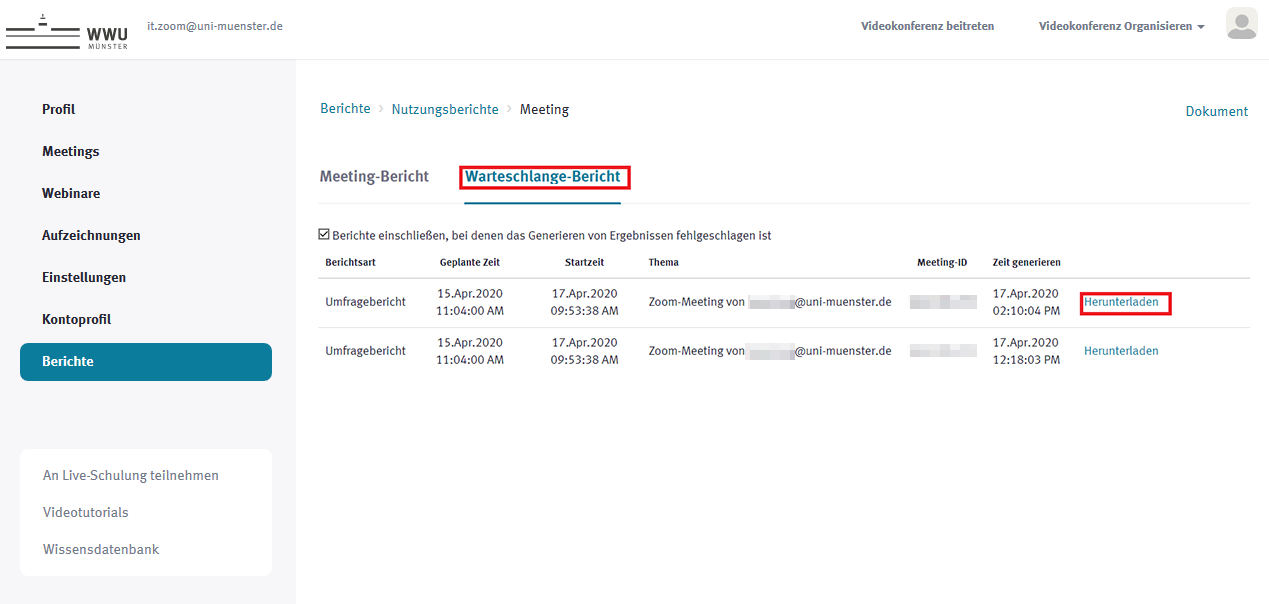Select Webinare in the sidebar
The image size is (1269, 604).
[x=71, y=194]
